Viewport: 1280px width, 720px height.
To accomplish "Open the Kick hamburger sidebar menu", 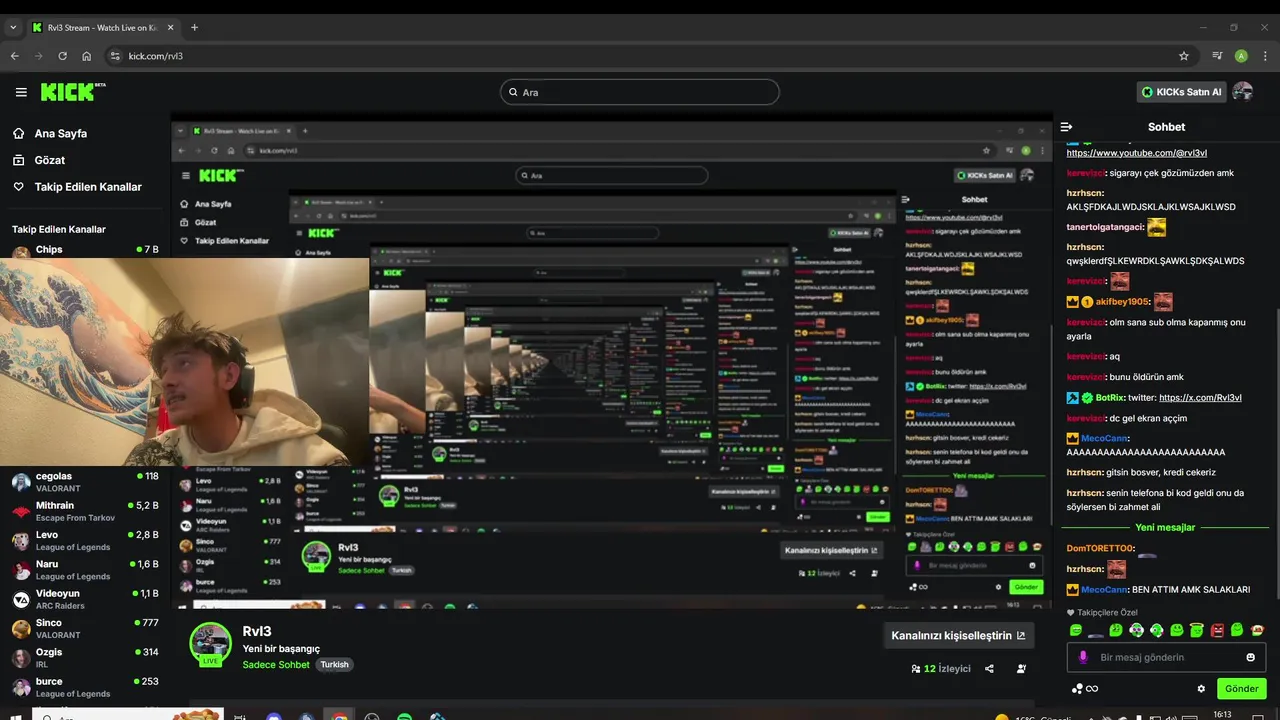I will click(x=21, y=92).
